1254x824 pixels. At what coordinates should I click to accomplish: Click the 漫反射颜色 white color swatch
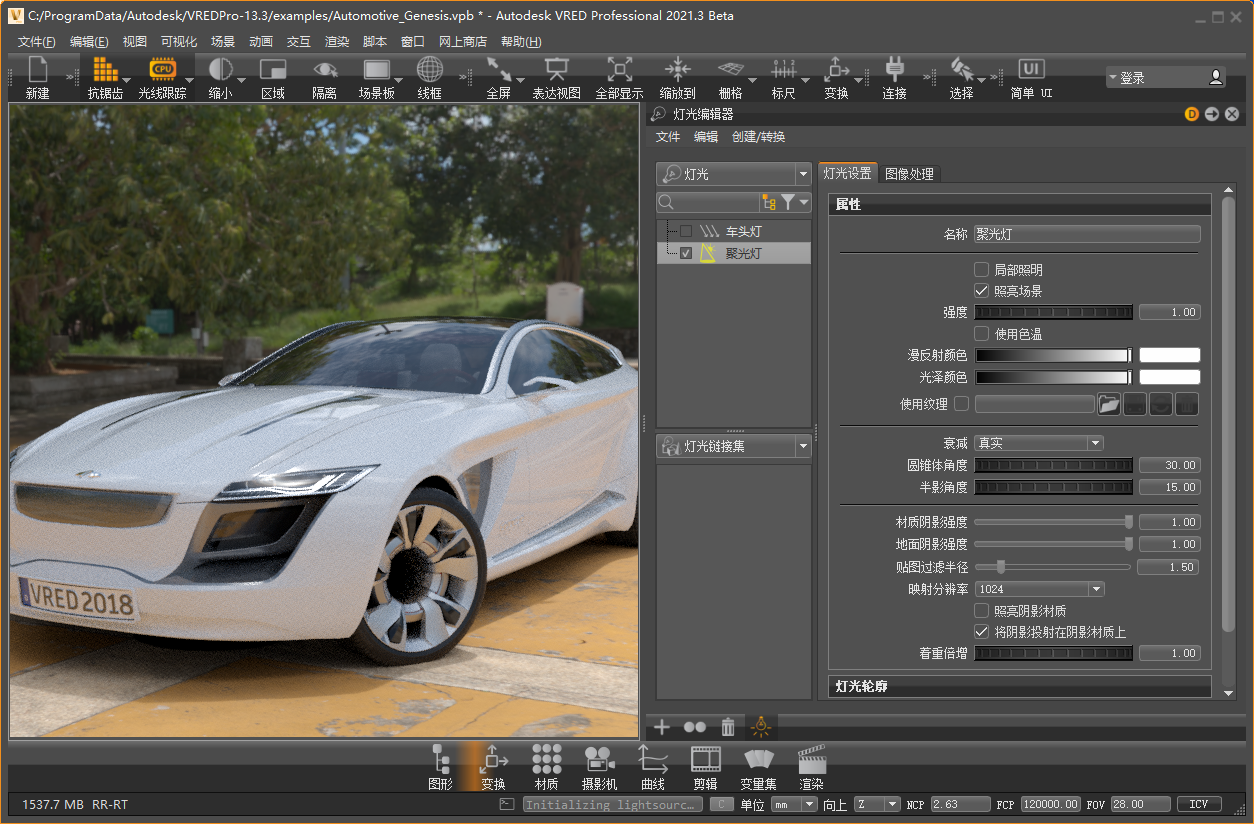[1169, 355]
